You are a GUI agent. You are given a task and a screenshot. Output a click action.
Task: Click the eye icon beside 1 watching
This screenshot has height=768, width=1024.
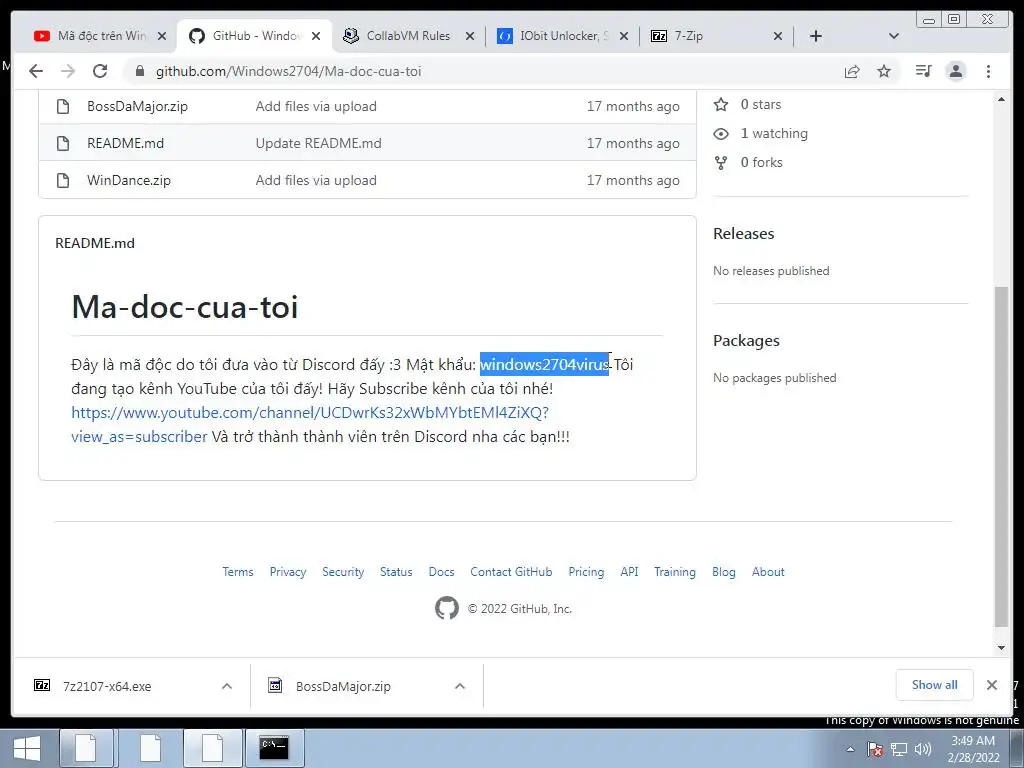(721, 133)
